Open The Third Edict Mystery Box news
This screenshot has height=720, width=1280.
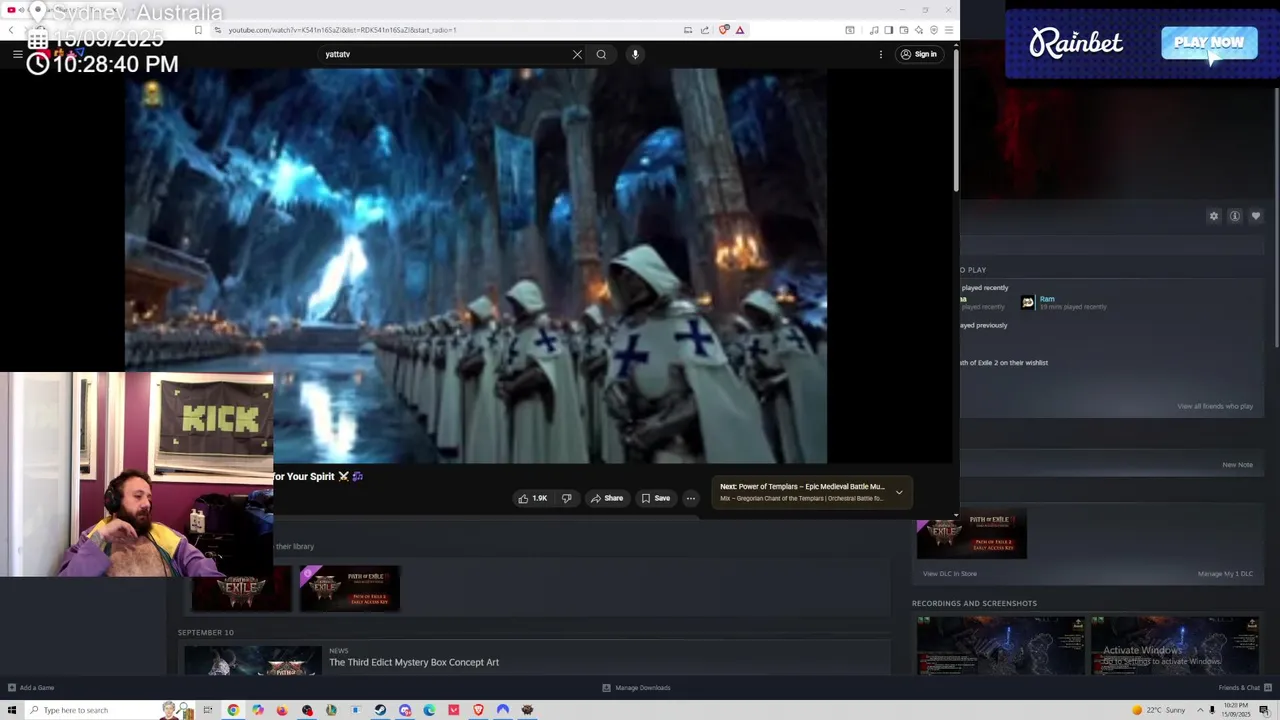414,662
